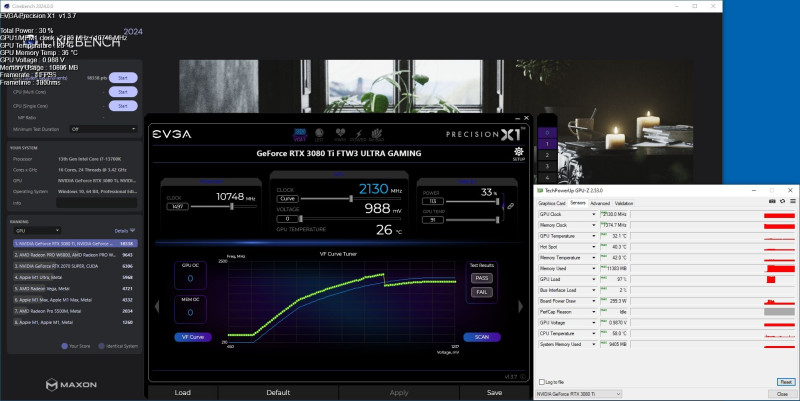Screen dimensions: 800x401
Task: Click the voltage offset input showing 0
Action: [x=288, y=218]
